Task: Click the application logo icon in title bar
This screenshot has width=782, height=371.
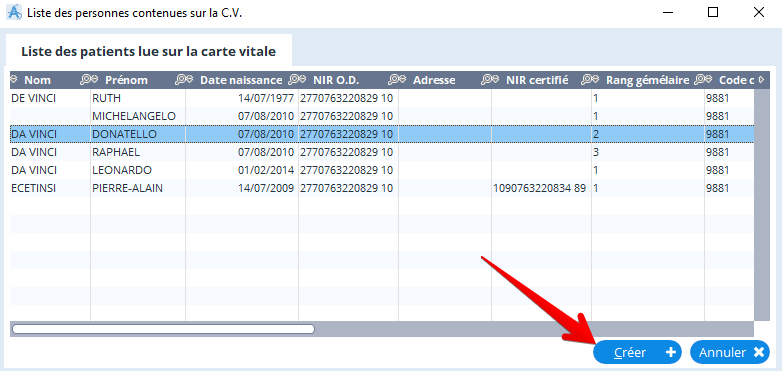Action: (13, 12)
